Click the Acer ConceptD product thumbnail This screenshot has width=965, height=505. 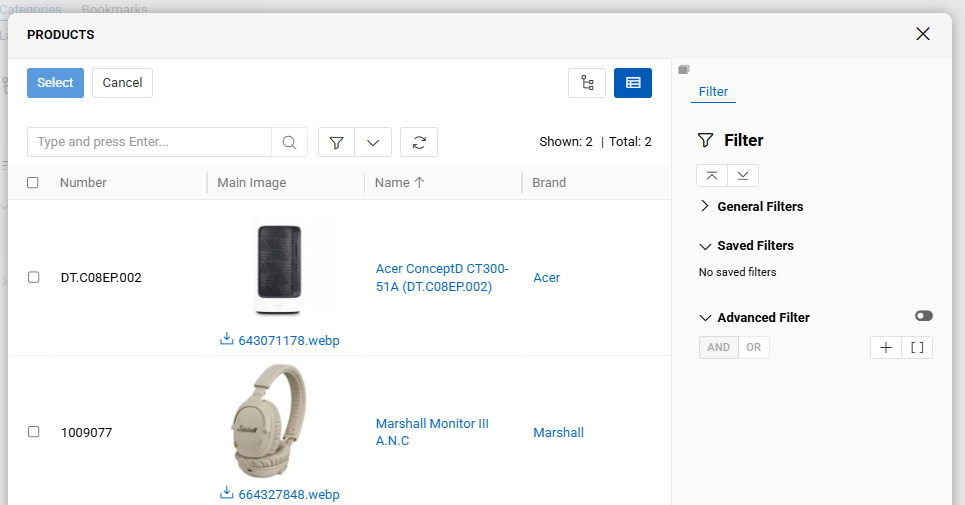click(x=279, y=268)
